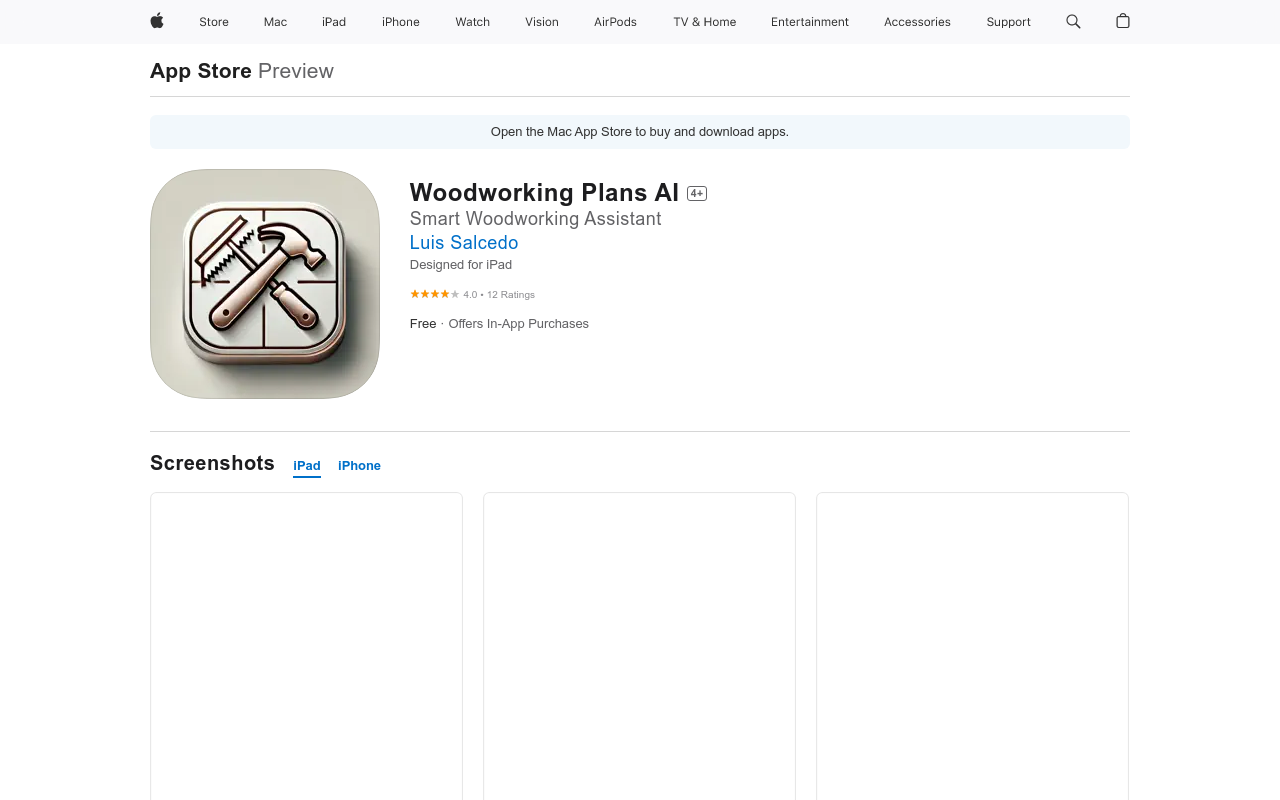This screenshot has height=800, width=1280.
Task: Open the Store menu item
Action: coord(214,22)
